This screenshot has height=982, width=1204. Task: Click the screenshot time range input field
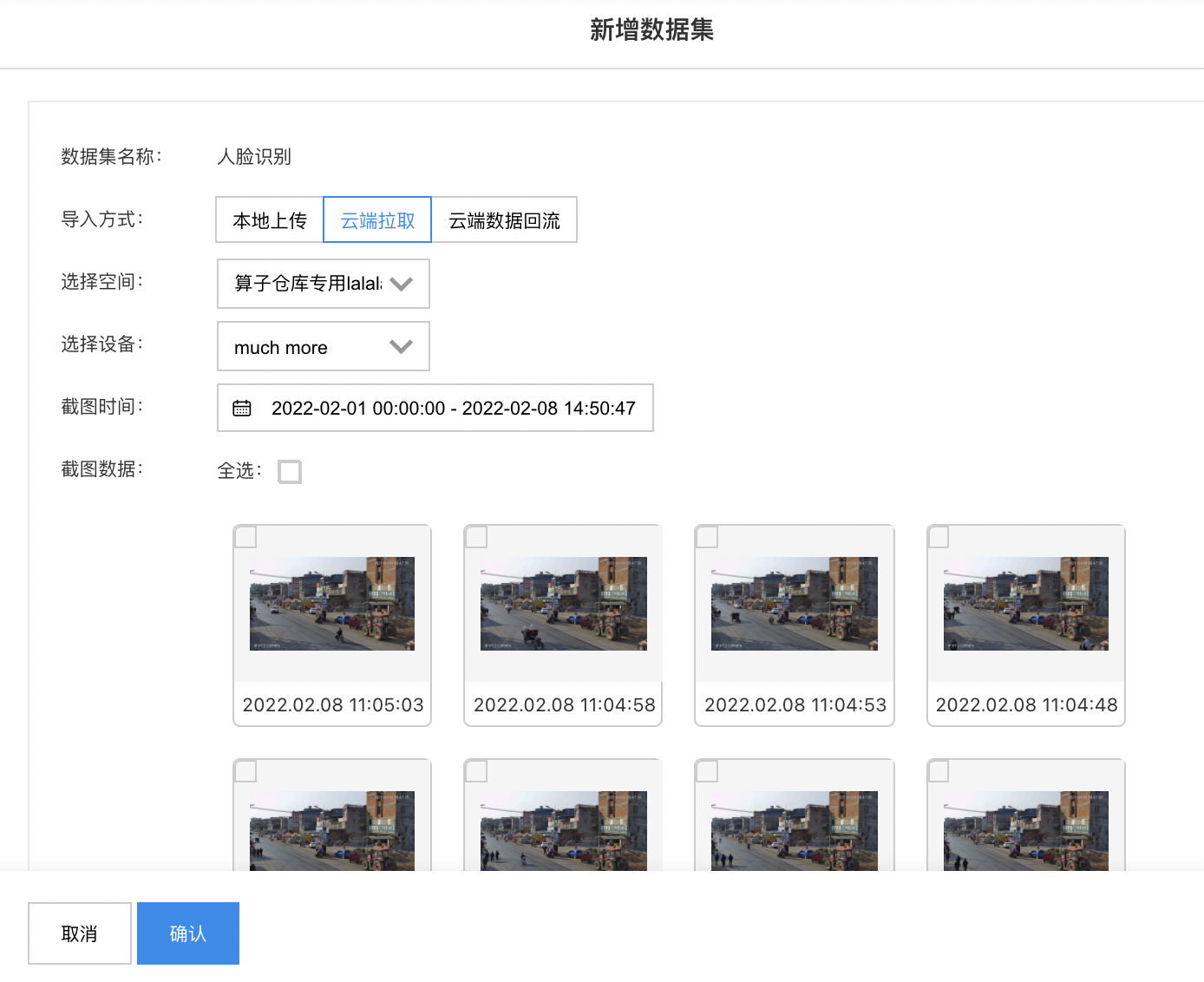(x=435, y=408)
